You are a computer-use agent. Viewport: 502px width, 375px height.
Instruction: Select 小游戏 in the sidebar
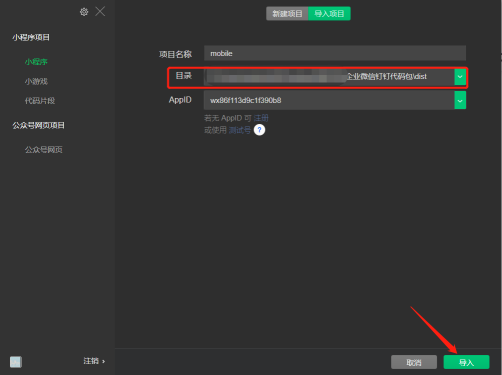click(36, 81)
